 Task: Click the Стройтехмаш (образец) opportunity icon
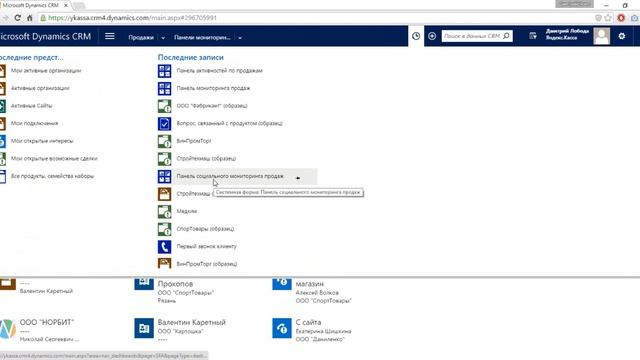pos(164,158)
